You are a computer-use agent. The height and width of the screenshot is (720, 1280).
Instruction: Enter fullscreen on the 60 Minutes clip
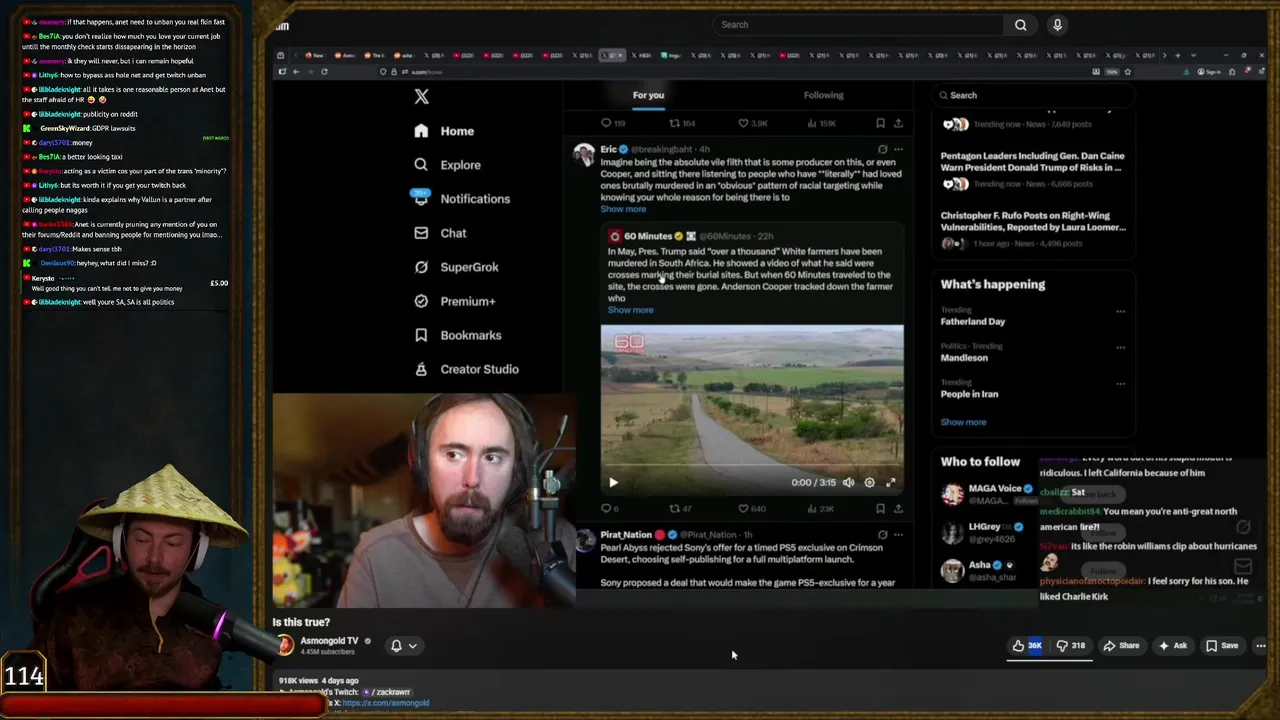point(890,482)
